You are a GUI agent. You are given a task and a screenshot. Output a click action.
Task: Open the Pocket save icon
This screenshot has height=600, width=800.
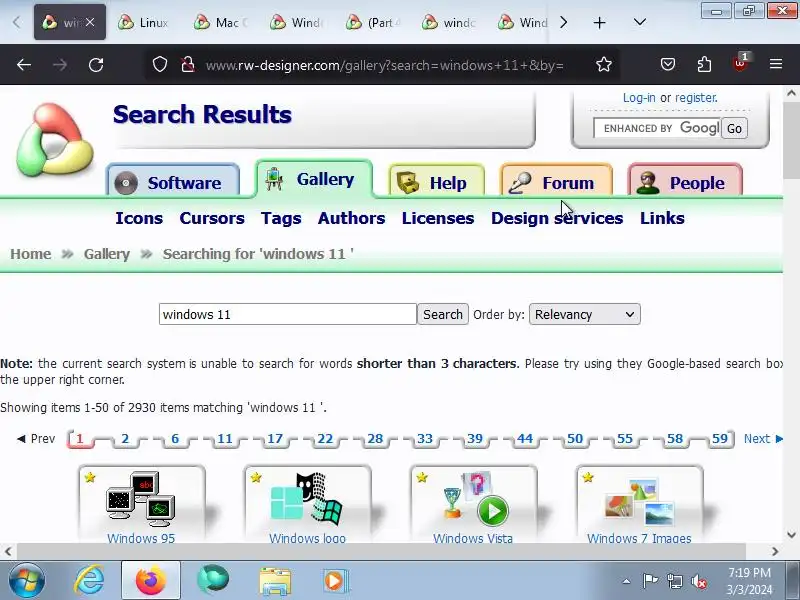(x=668, y=64)
